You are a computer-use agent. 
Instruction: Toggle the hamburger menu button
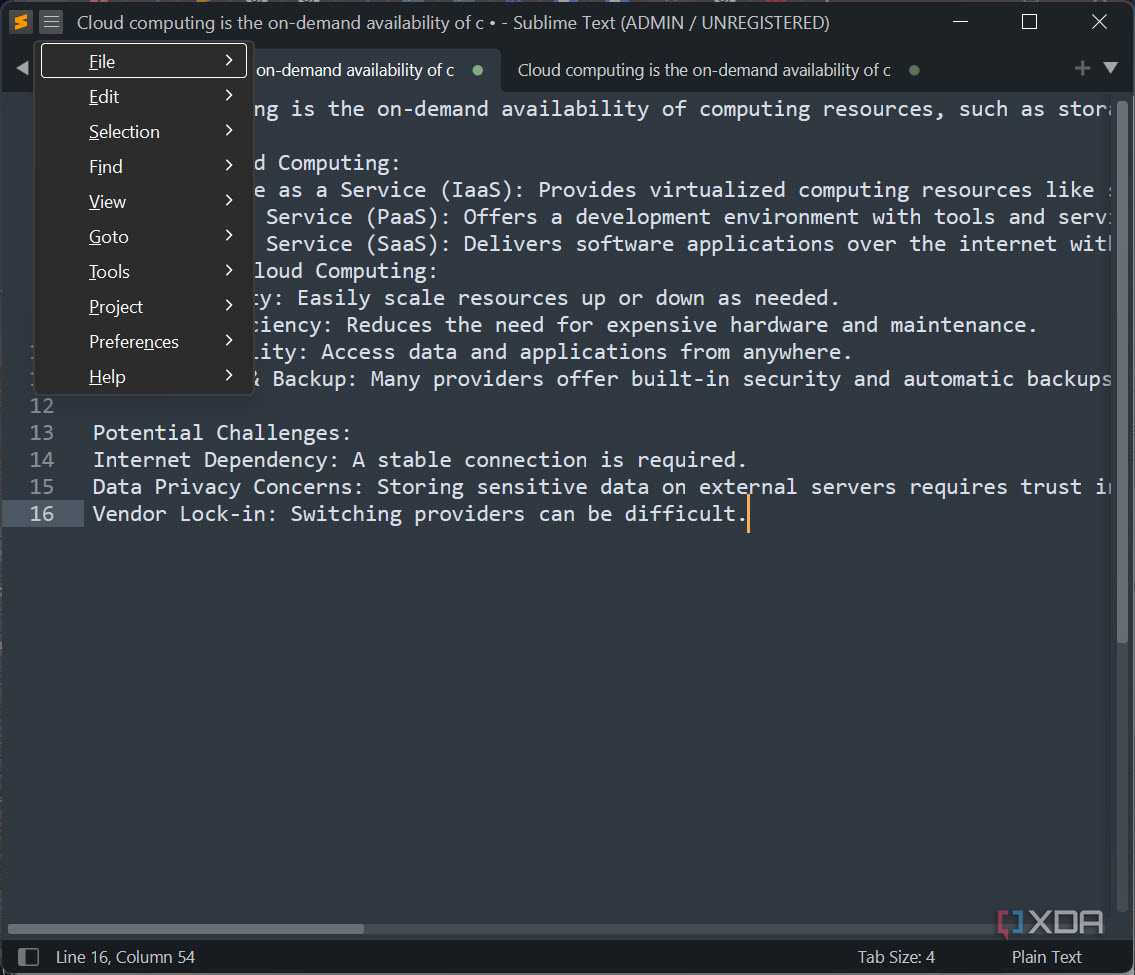click(x=51, y=22)
